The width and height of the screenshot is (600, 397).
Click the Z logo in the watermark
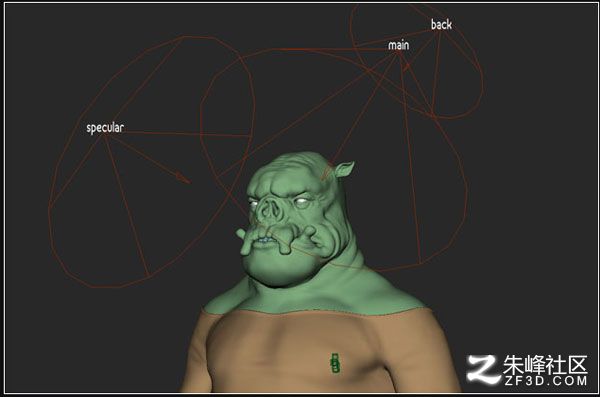[x=483, y=369]
